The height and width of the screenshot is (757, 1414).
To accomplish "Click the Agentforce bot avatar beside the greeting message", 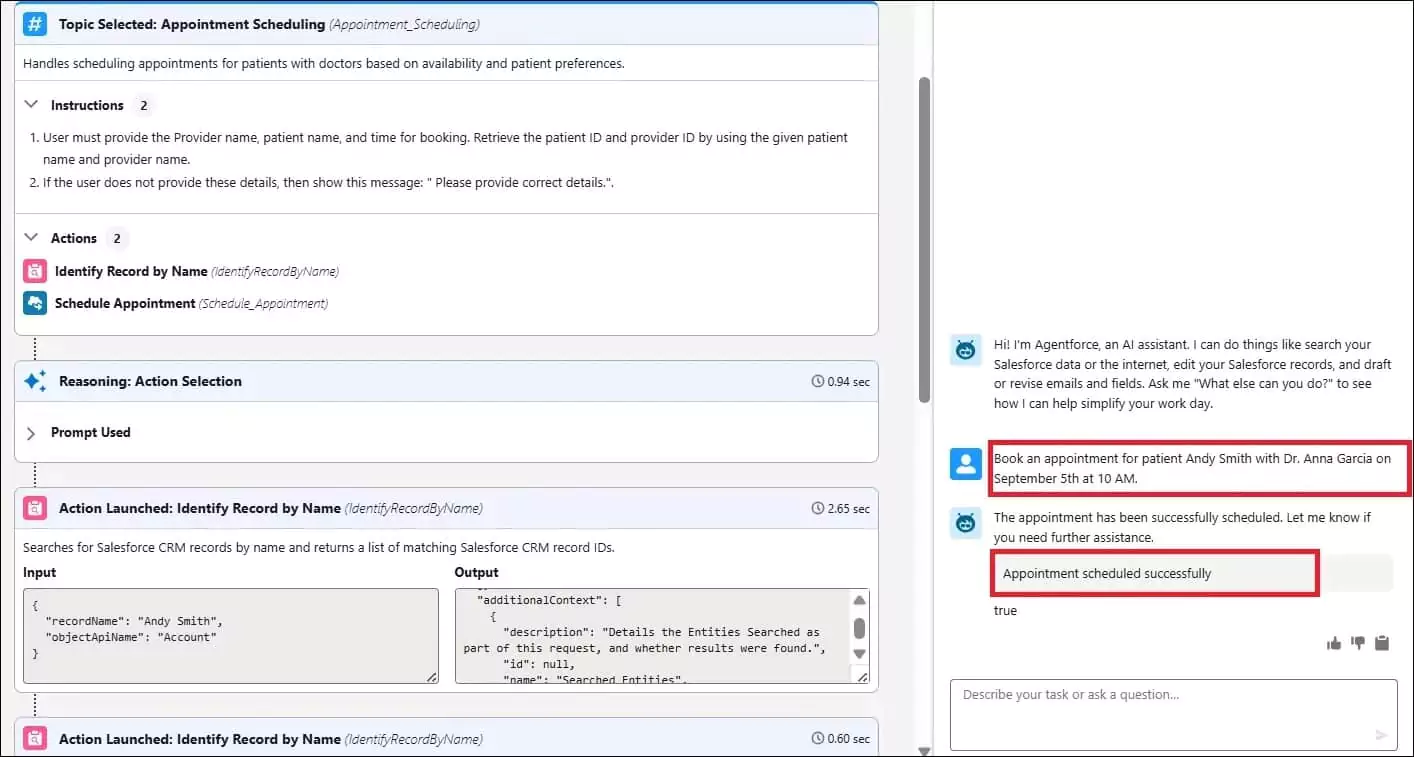I will coord(965,350).
